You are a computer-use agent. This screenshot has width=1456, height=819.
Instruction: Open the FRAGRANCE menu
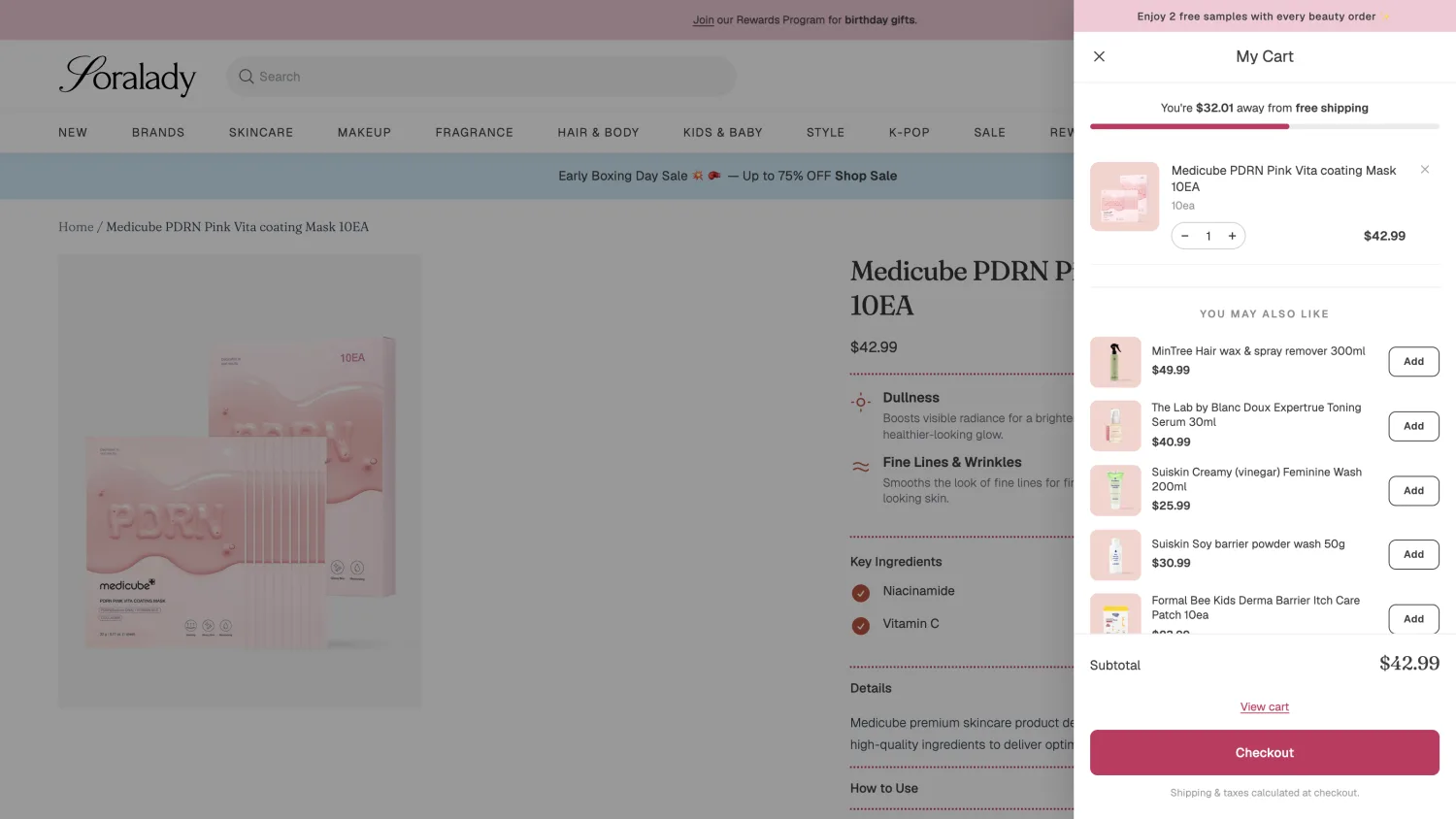[475, 133]
